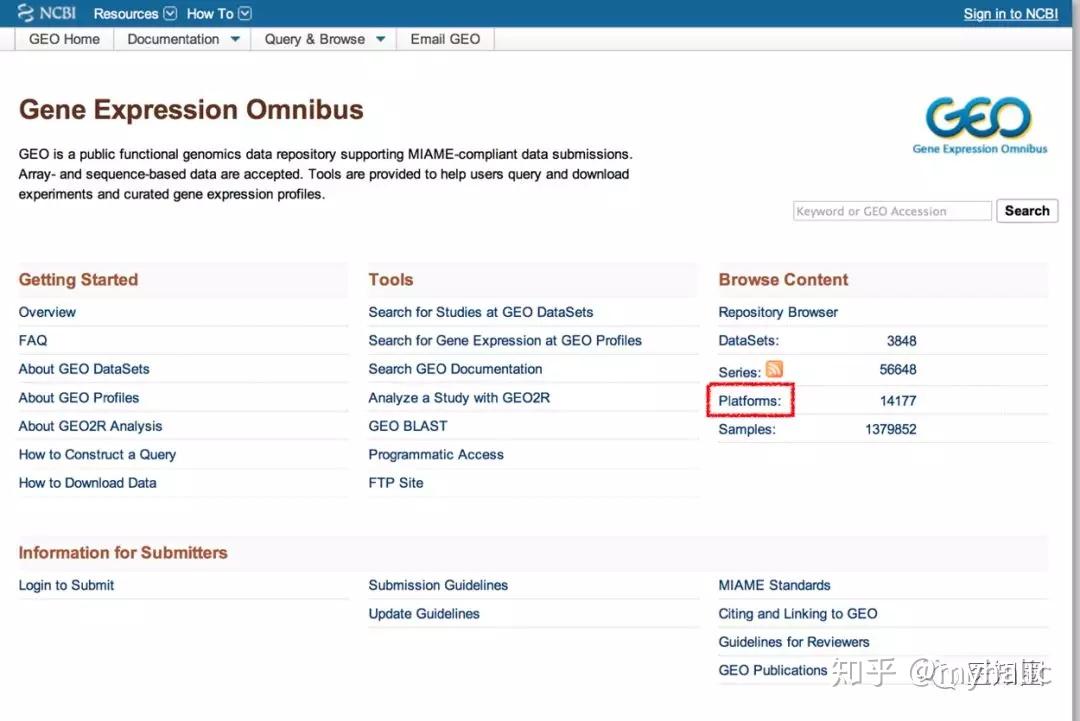Open the FTP Site link
Viewport: 1080px width, 721px height.
[x=396, y=483]
